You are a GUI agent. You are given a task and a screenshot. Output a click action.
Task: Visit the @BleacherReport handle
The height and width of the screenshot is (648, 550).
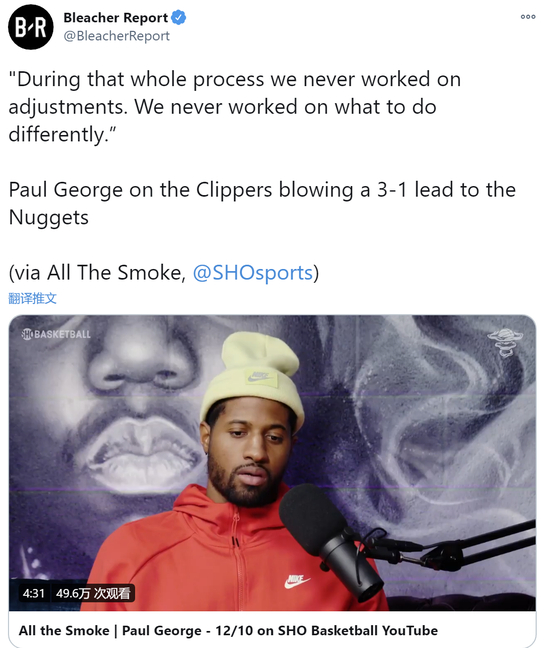[117, 36]
